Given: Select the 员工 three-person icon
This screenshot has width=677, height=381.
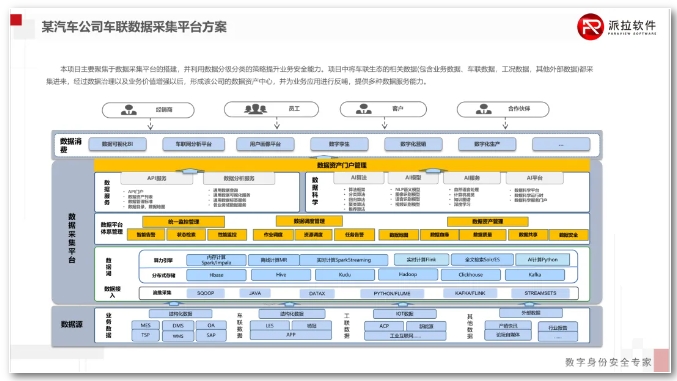Looking at the screenshot, I should point(256,109).
